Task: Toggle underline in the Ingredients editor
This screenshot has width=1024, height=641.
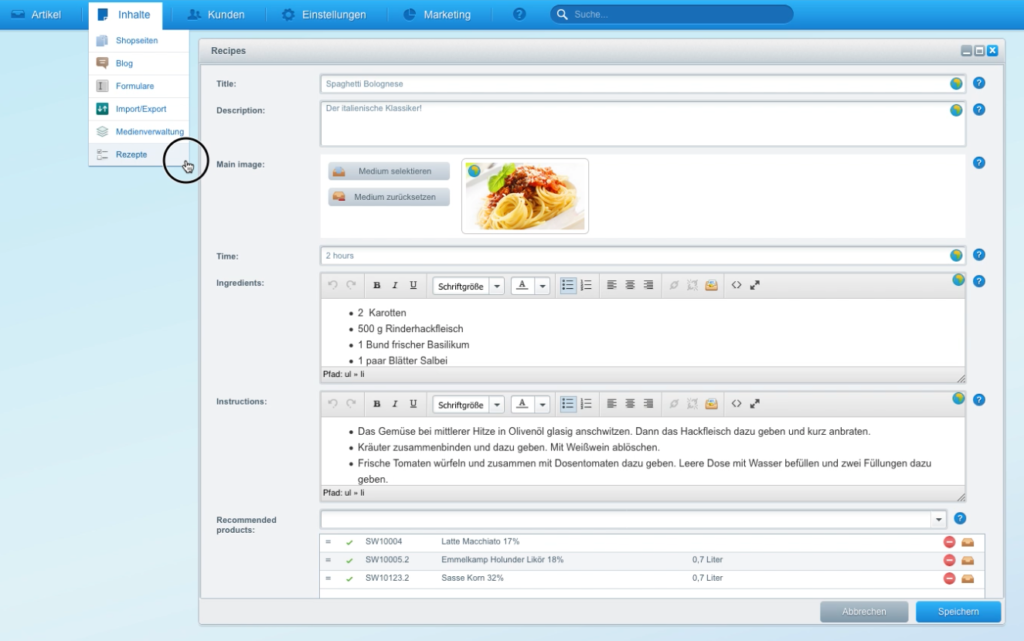Action: 413,286
